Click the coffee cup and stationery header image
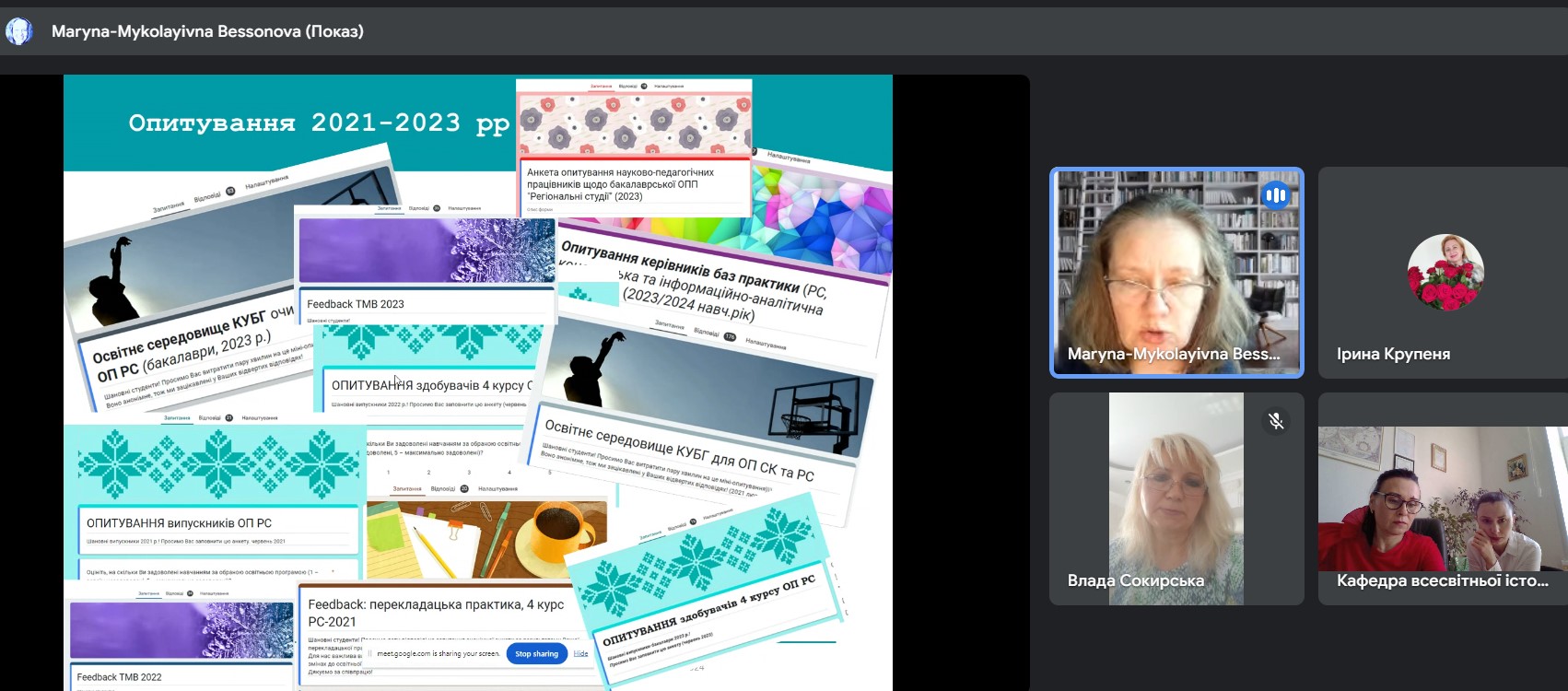The height and width of the screenshot is (691, 1568). point(486,539)
